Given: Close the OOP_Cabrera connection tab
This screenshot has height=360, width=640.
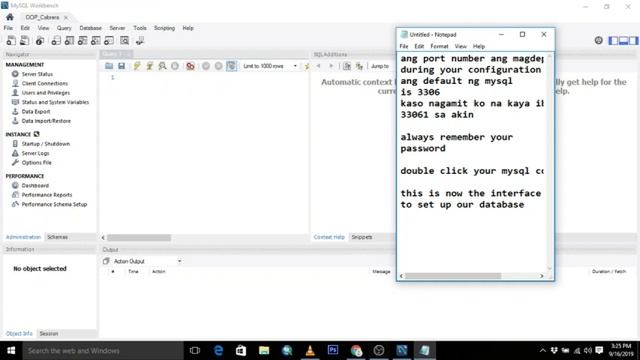Looking at the screenshot, I should click(x=66, y=18).
